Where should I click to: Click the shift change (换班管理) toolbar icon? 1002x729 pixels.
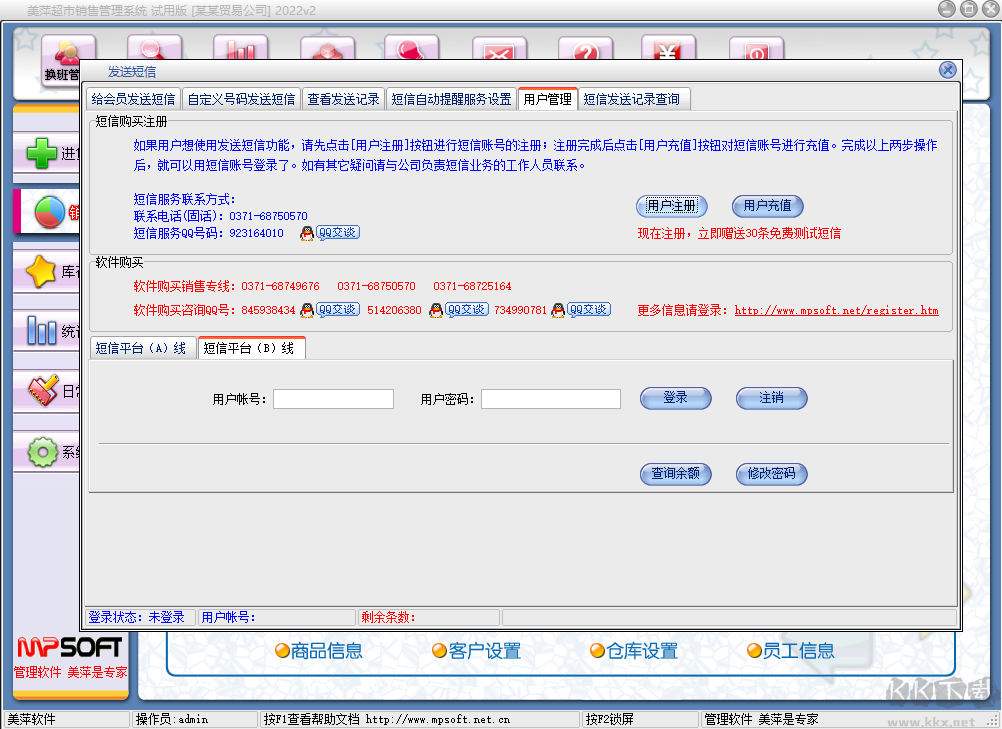(x=68, y=61)
